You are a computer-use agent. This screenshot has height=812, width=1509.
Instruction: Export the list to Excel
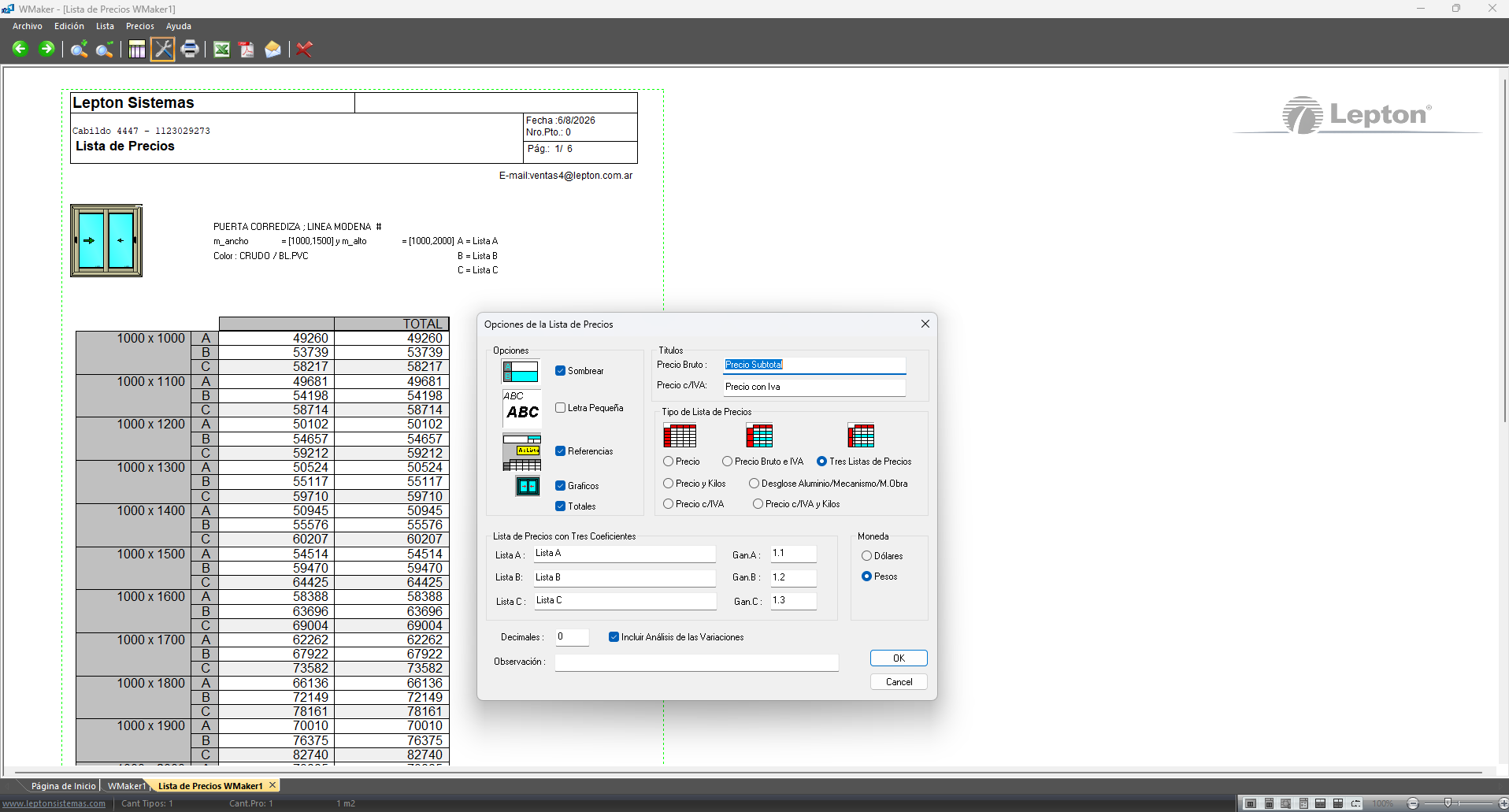(x=222, y=50)
